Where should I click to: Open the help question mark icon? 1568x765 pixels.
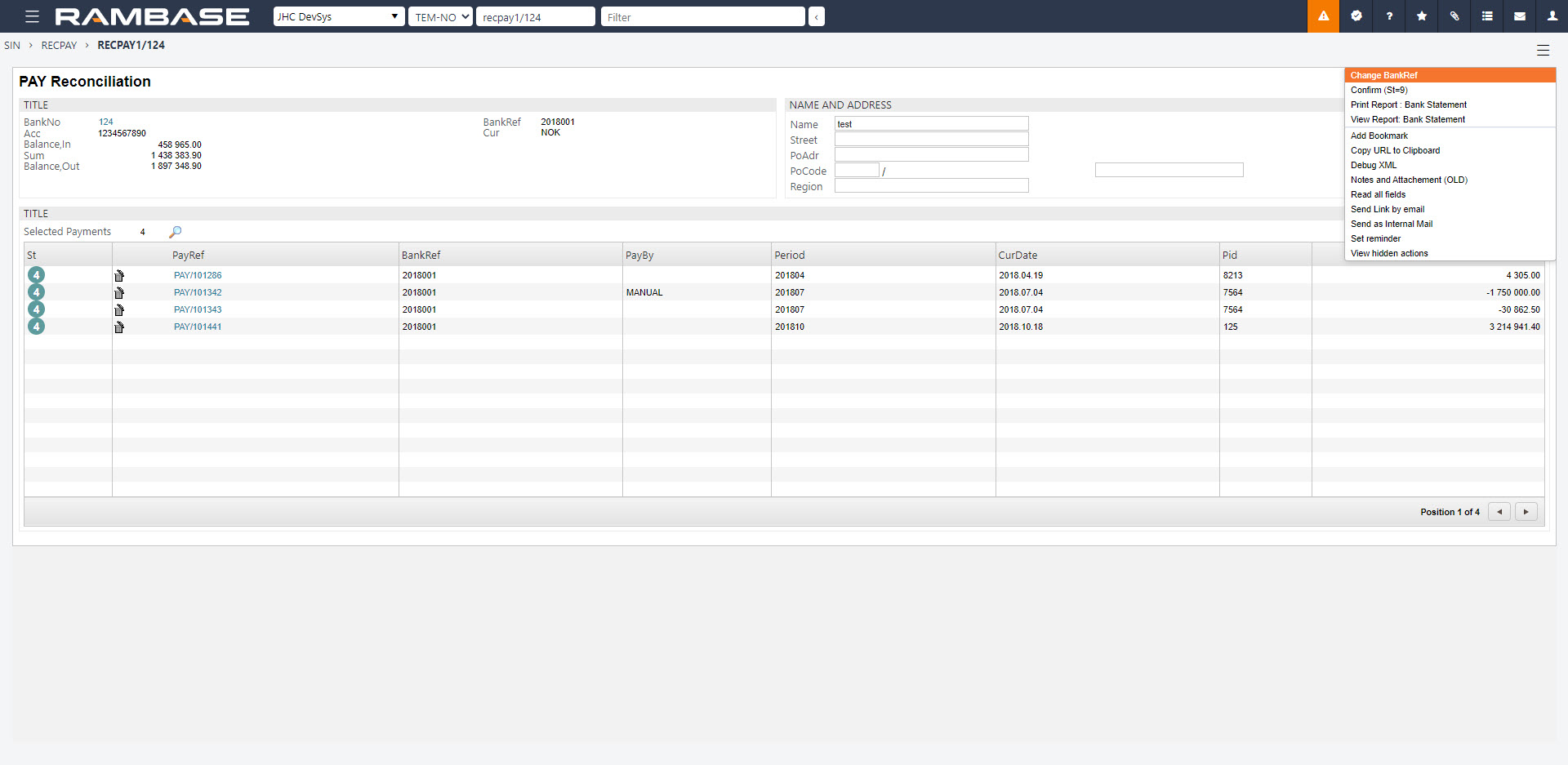tap(1389, 16)
